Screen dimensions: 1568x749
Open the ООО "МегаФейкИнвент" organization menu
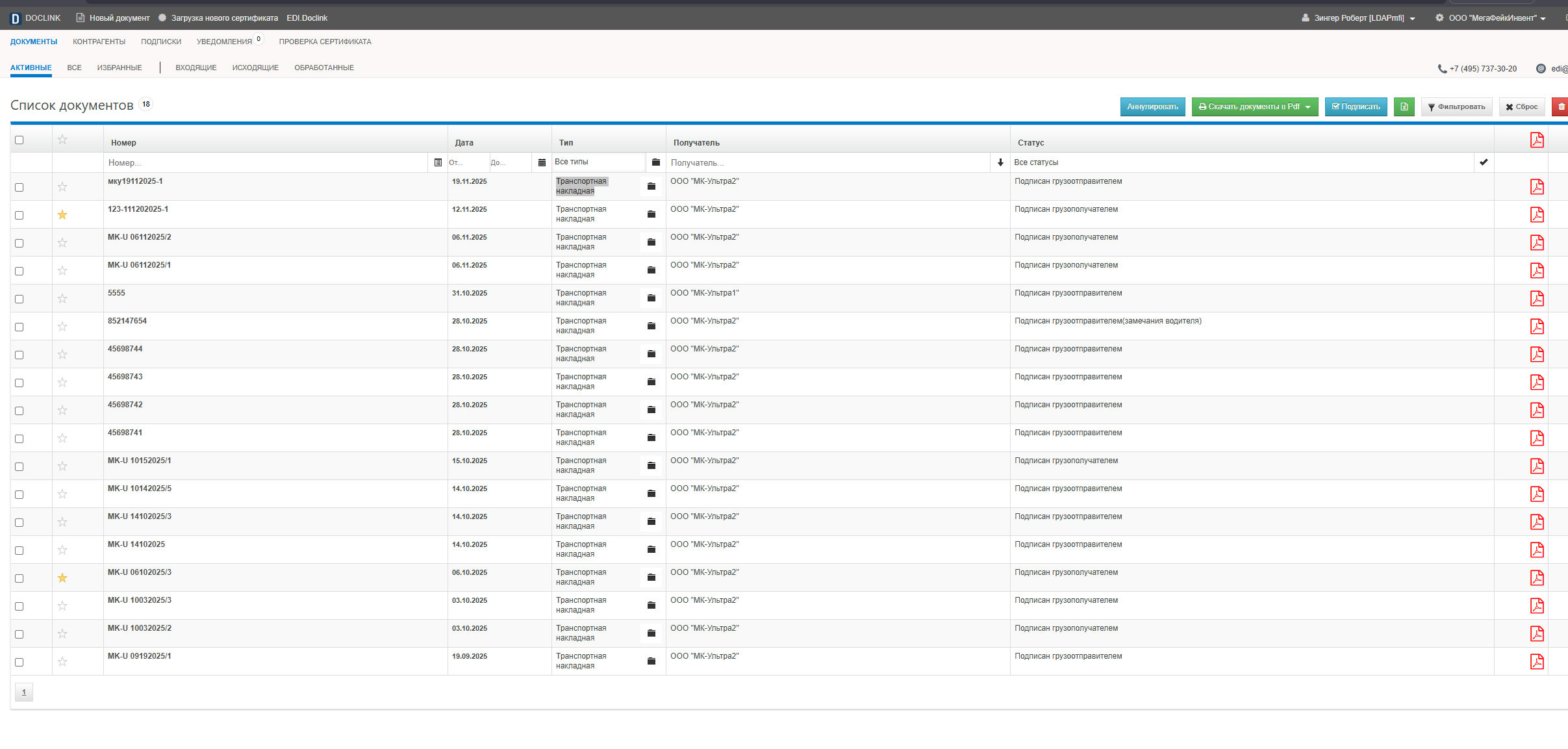point(1491,18)
